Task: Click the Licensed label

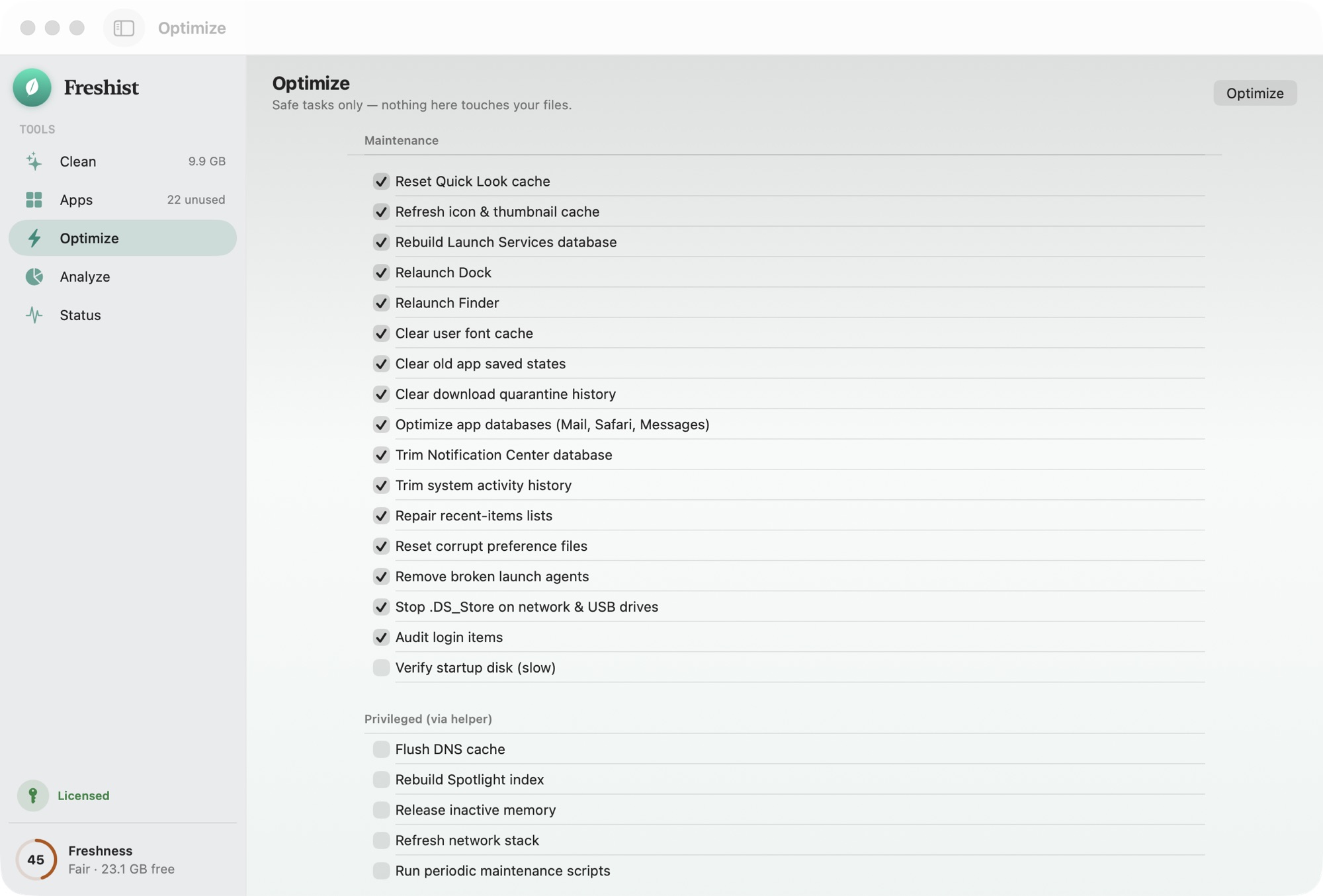Action: (83, 795)
